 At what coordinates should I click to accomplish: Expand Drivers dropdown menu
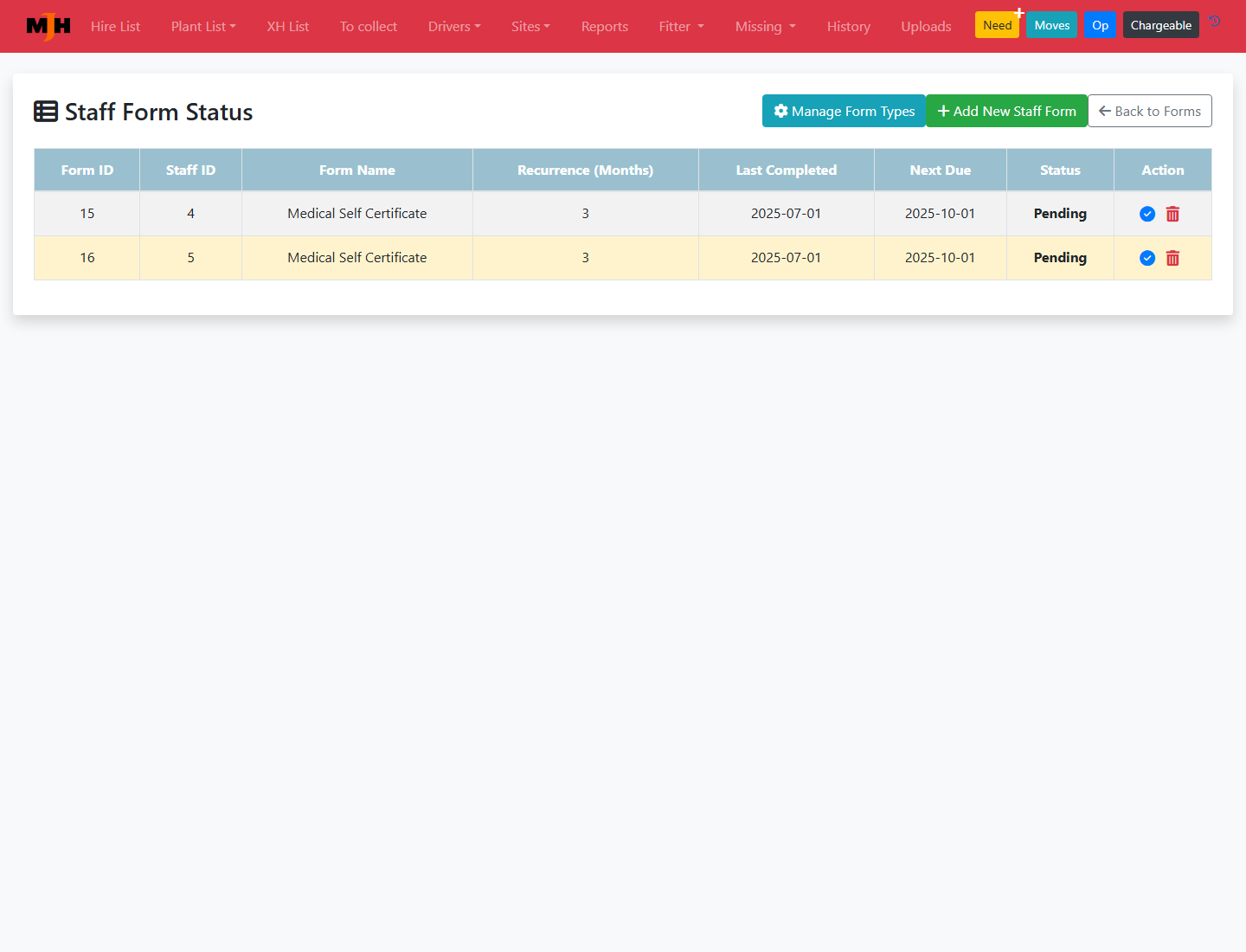tap(454, 26)
